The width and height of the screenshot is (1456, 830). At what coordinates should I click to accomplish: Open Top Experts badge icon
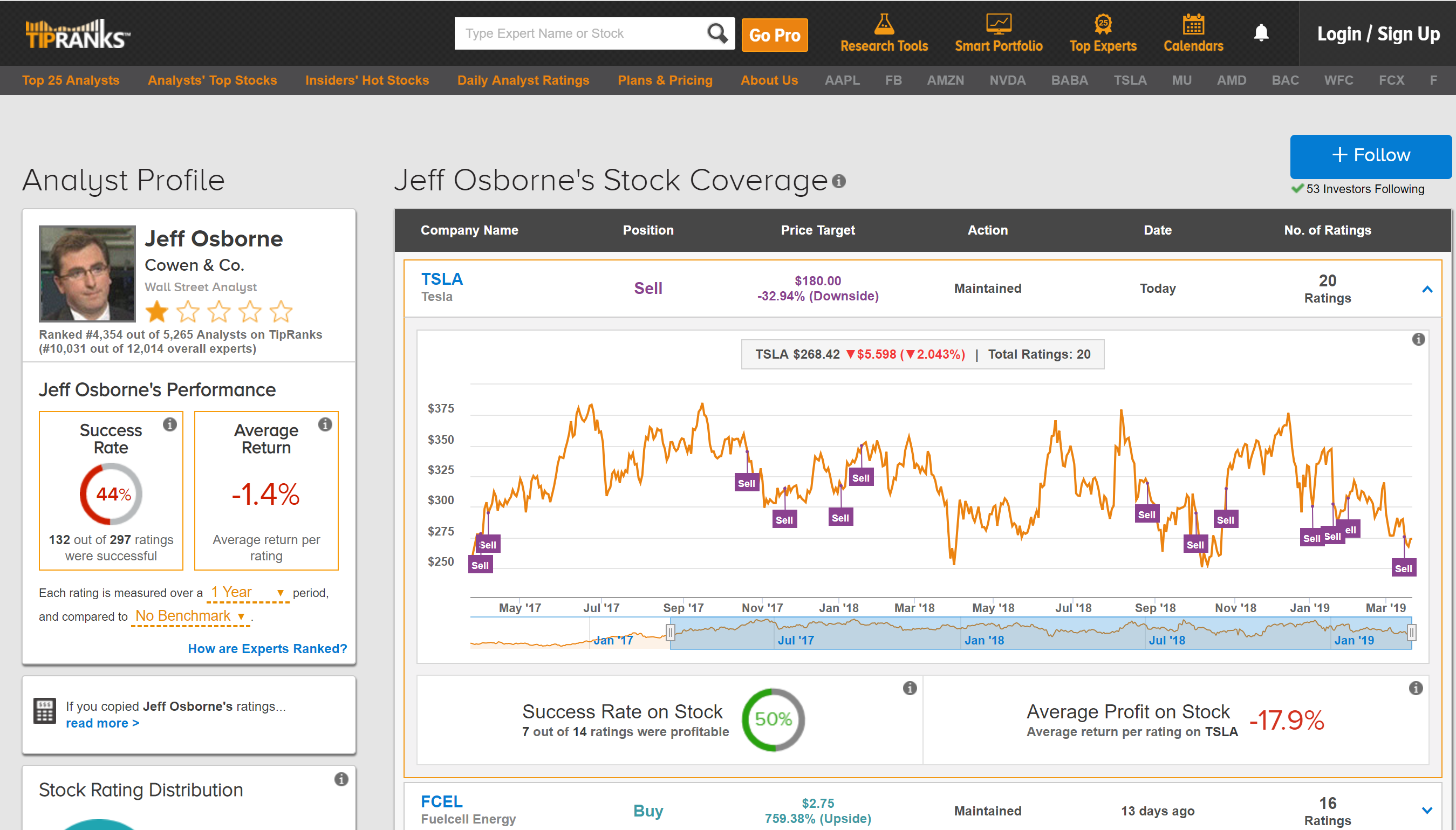click(x=1103, y=24)
